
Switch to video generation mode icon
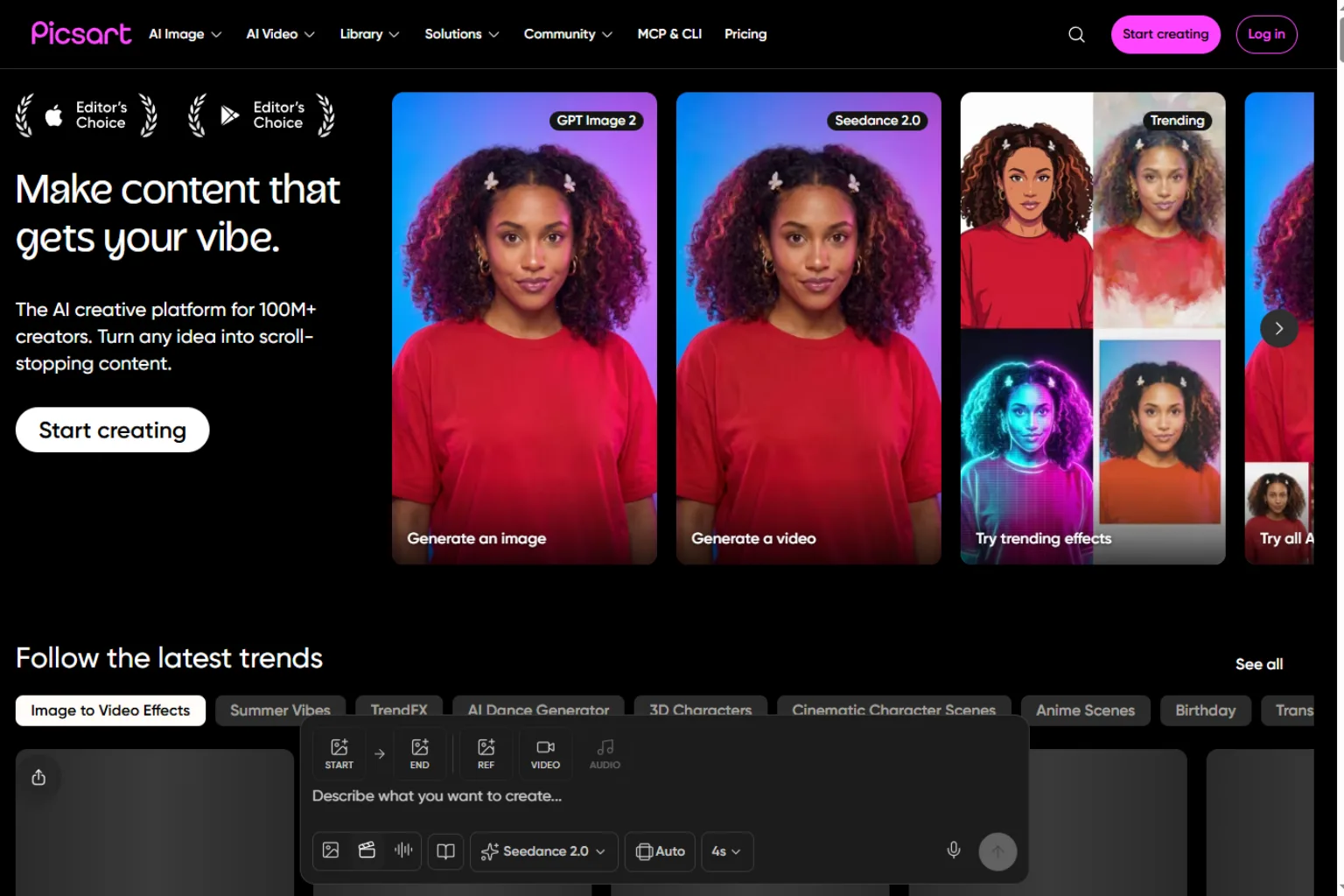pyautogui.click(x=367, y=850)
